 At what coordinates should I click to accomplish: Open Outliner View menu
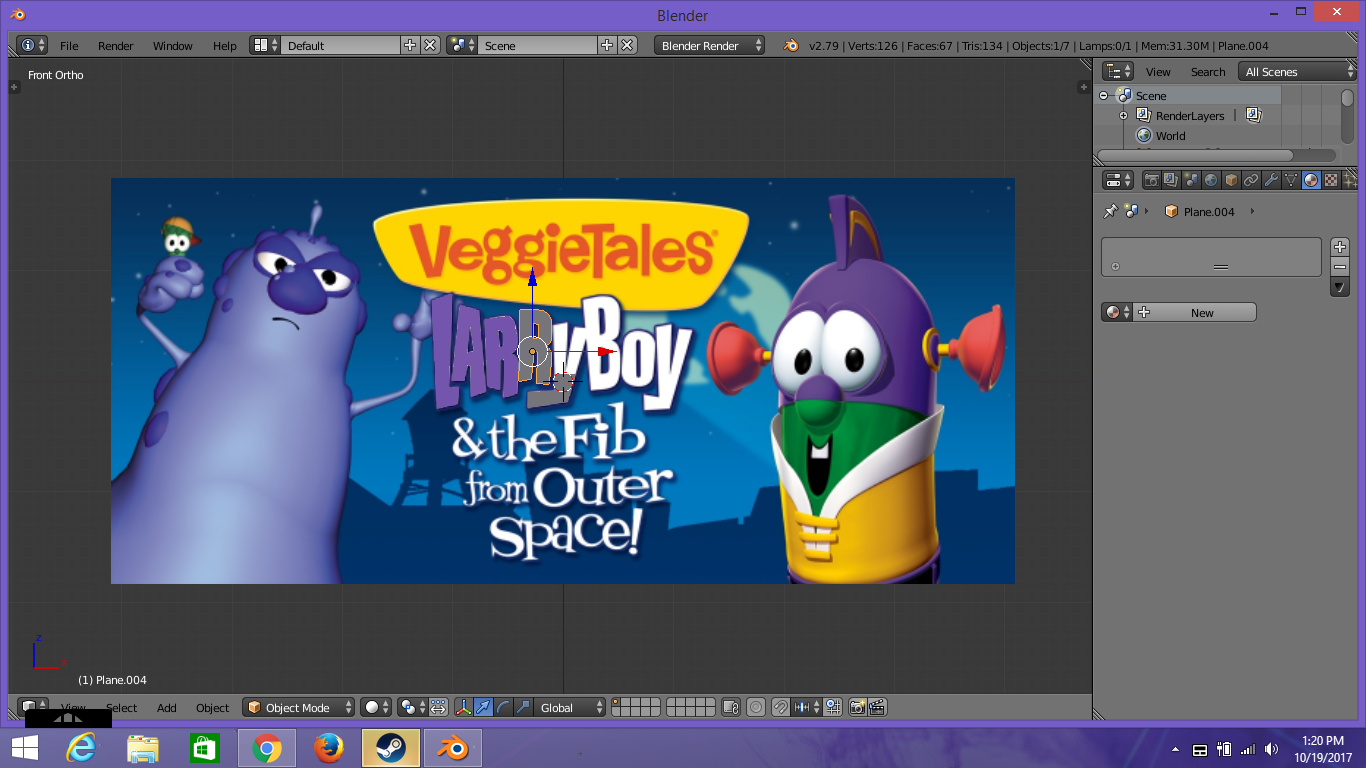[x=1158, y=72]
